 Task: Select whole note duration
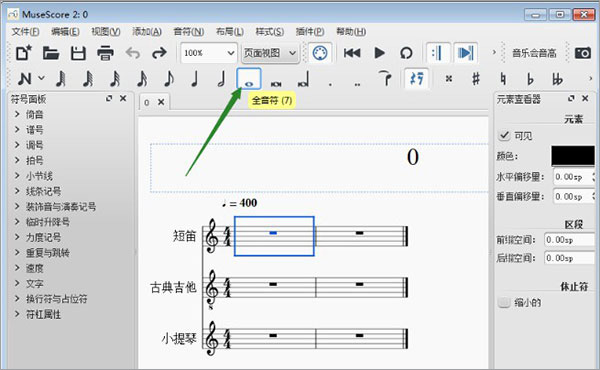(x=249, y=79)
